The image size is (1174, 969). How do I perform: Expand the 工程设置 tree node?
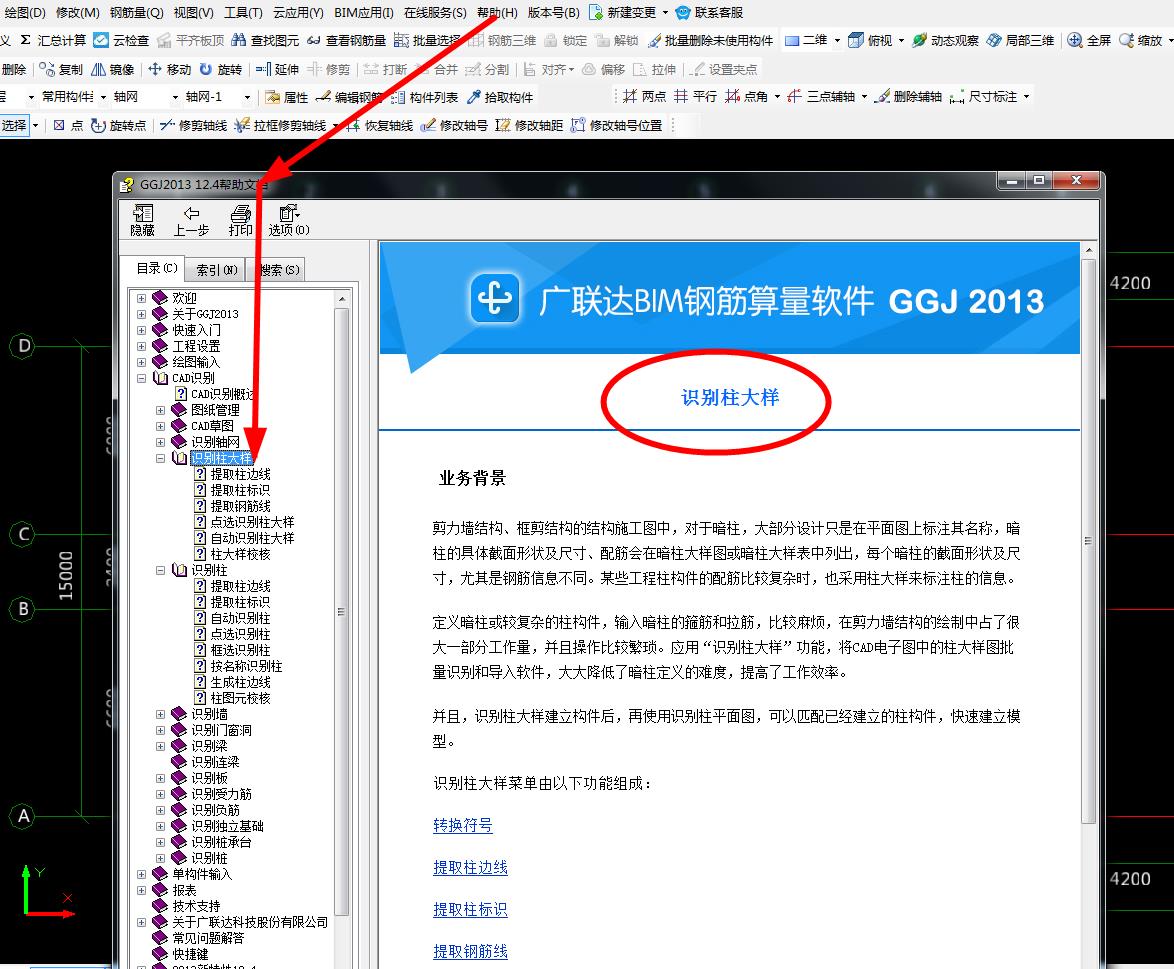pos(142,346)
